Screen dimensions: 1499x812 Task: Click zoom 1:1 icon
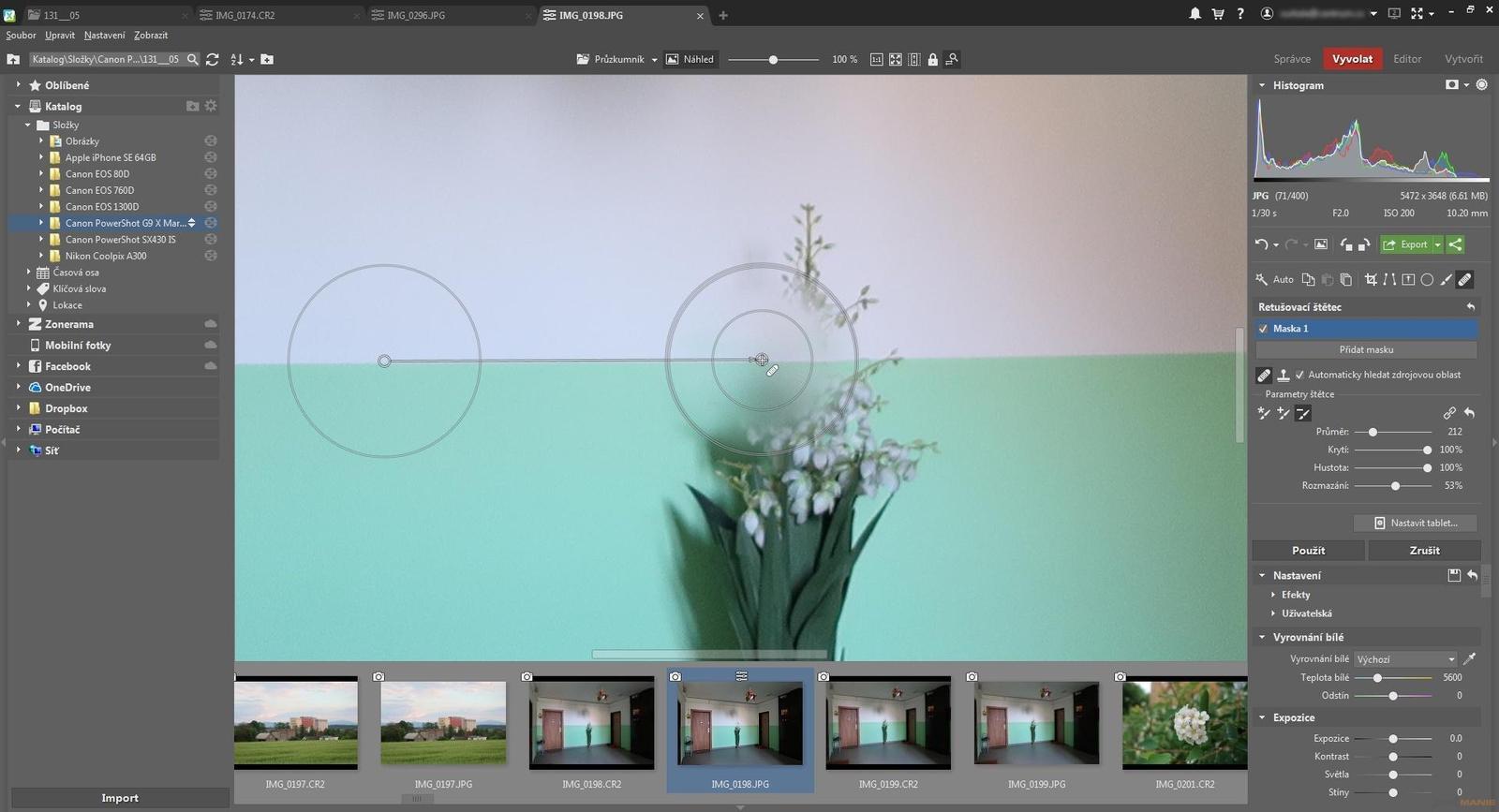[x=877, y=59]
